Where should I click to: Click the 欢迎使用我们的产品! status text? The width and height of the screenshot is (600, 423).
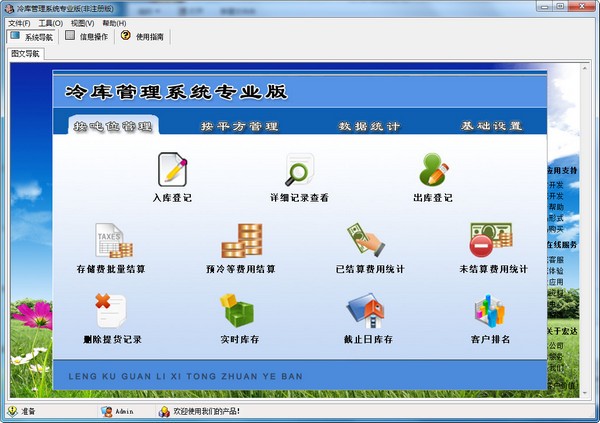click(x=207, y=411)
